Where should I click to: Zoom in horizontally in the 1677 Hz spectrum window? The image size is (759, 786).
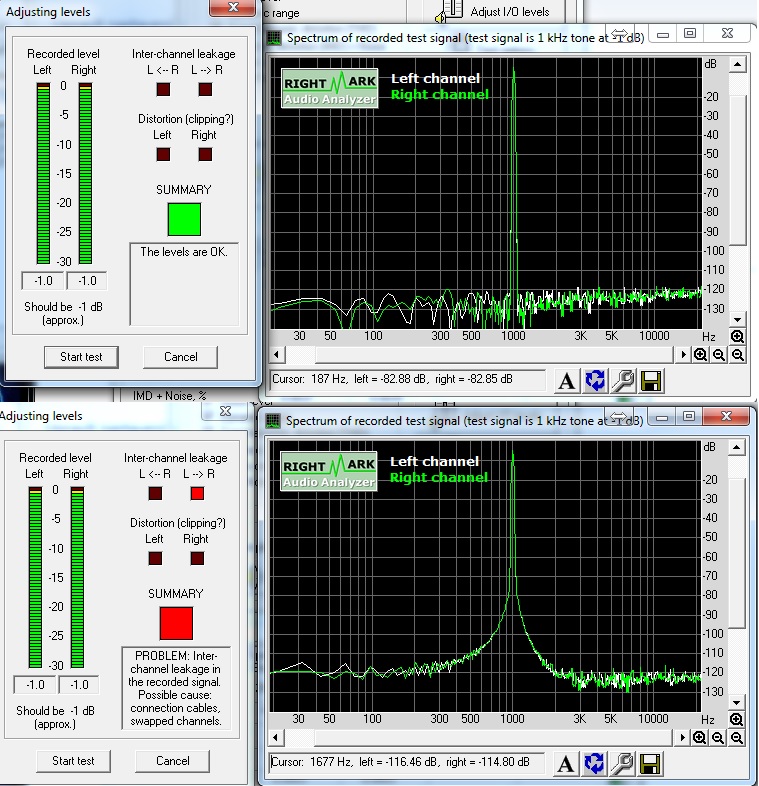[x=699, y=738]
